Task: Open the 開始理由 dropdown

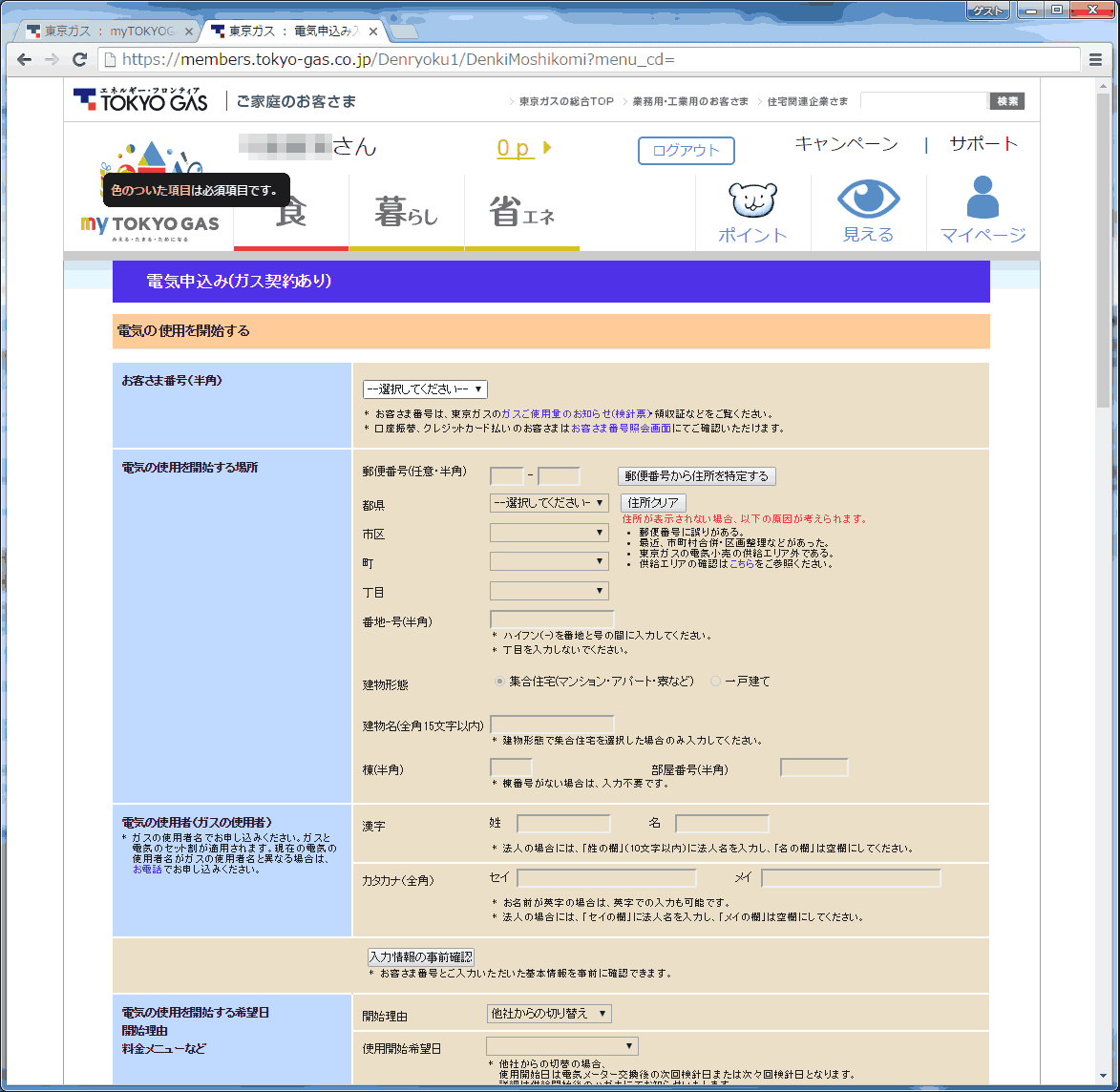Action: point(549,1014)
